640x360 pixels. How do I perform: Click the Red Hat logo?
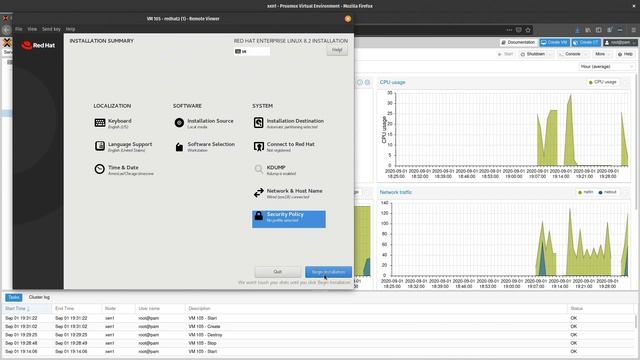[38, 45]
